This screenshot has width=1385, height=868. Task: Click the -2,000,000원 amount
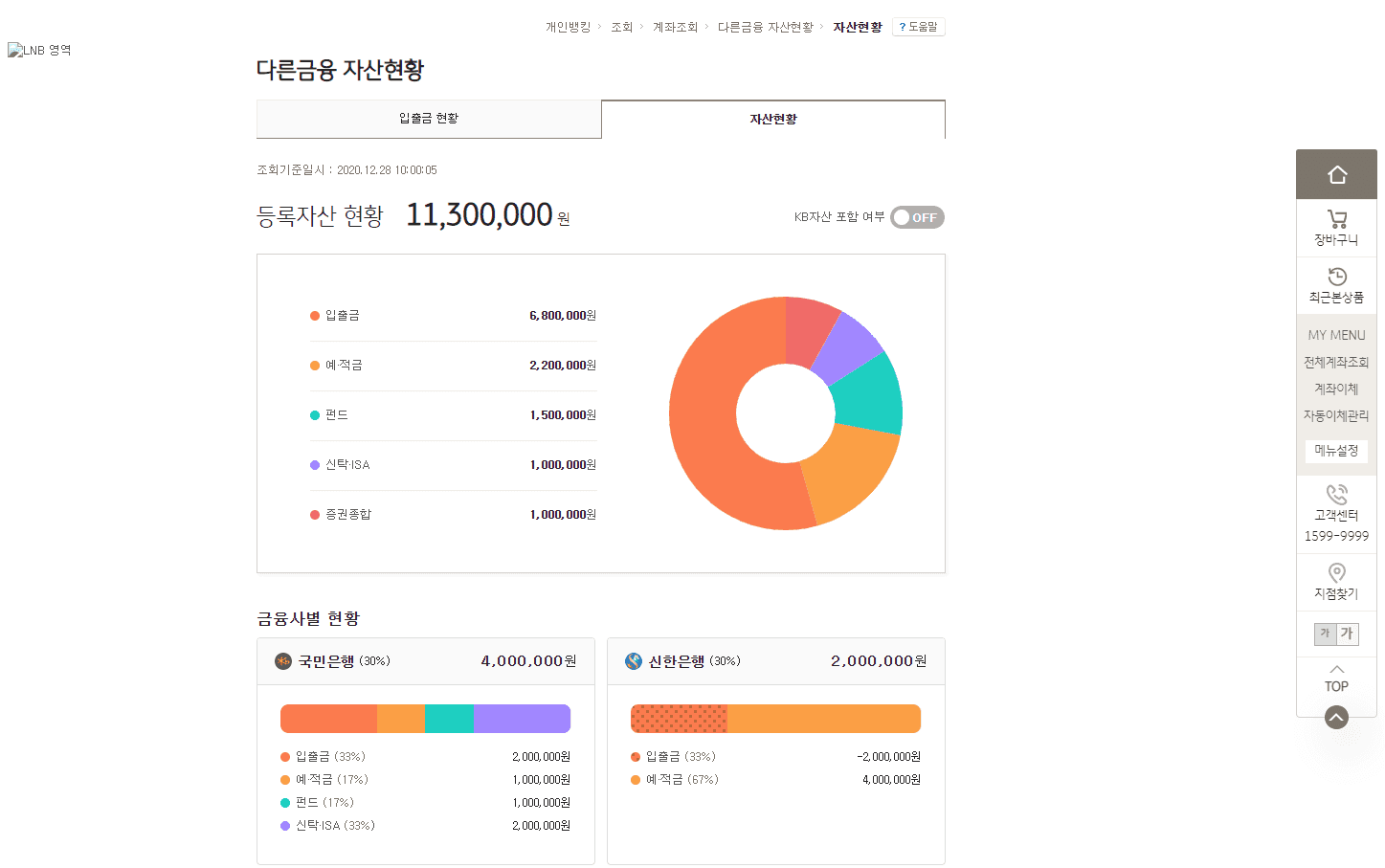(889, 757)
